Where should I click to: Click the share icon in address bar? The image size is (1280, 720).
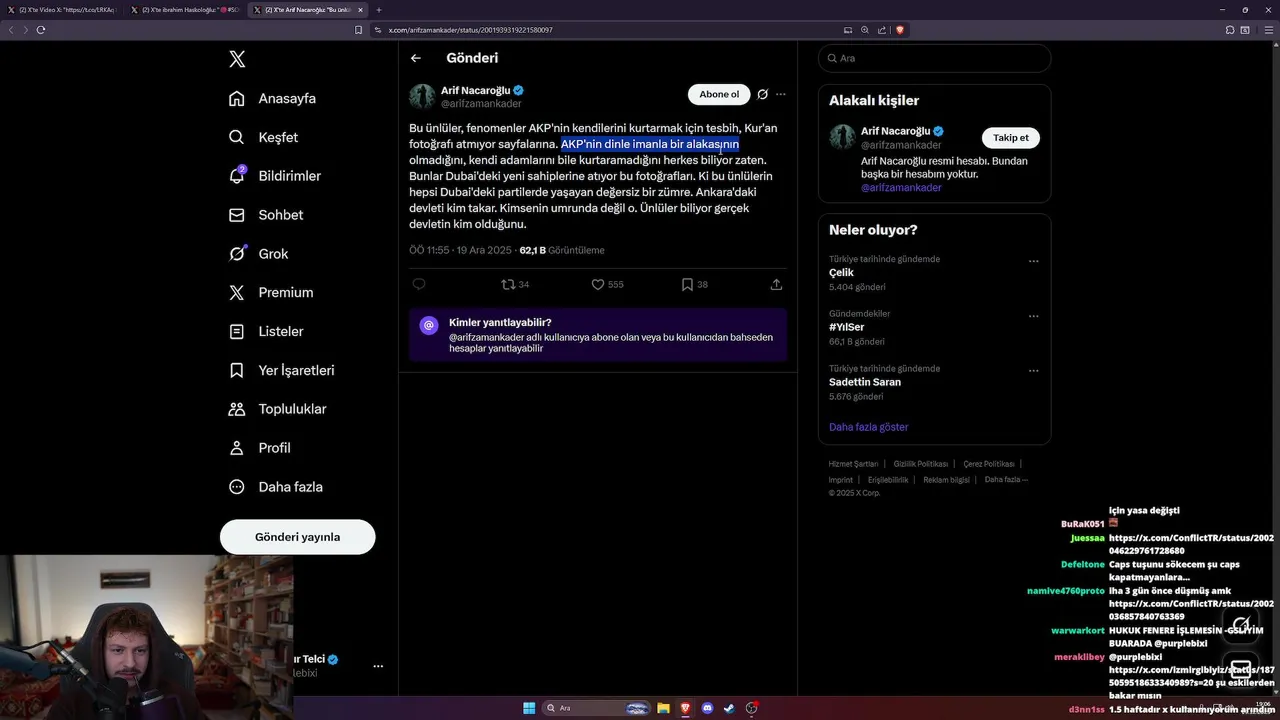pos(881,30)
